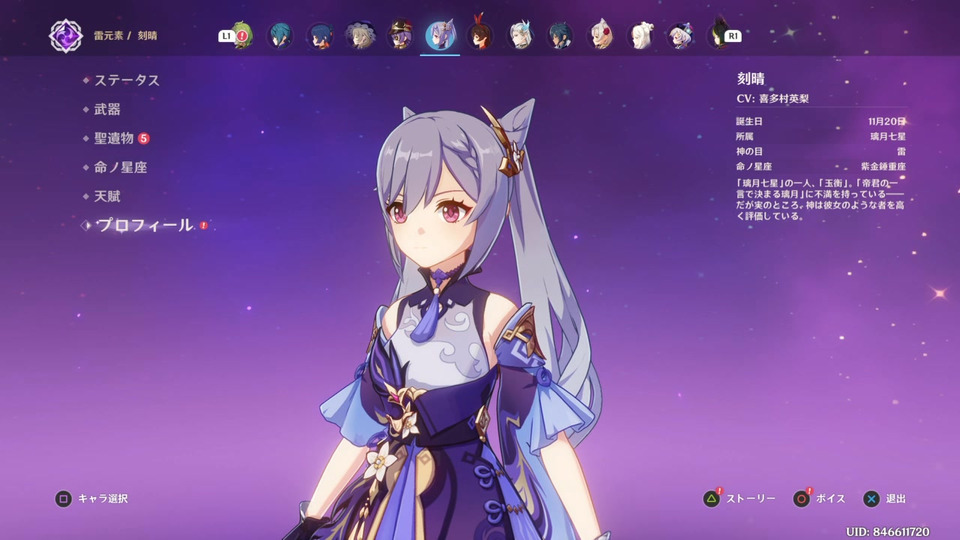Click the X icon for 退出
The image size is (960, 540).
pos(871,499)
